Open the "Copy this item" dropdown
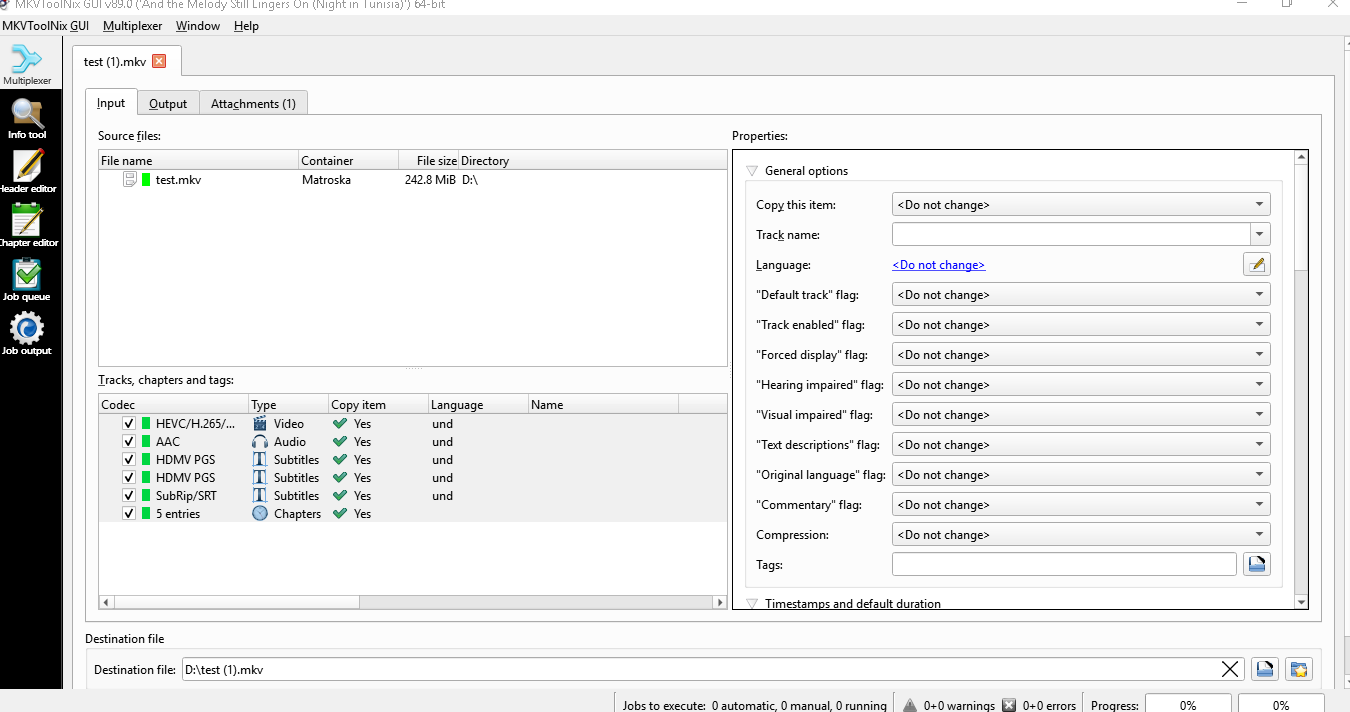 coord(1080,205)
